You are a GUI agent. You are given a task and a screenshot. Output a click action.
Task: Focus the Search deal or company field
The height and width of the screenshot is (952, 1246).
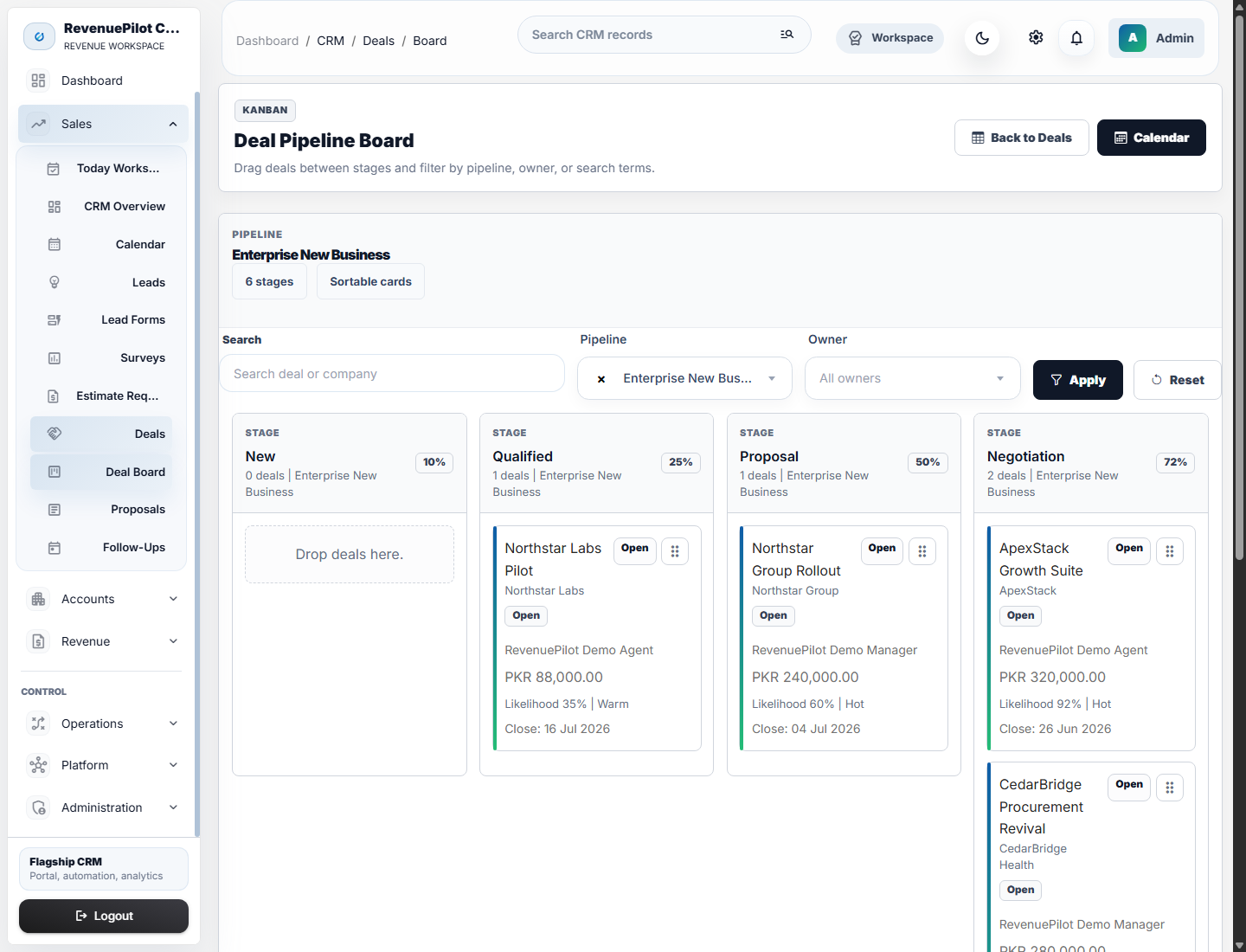[x=392, y=374]
